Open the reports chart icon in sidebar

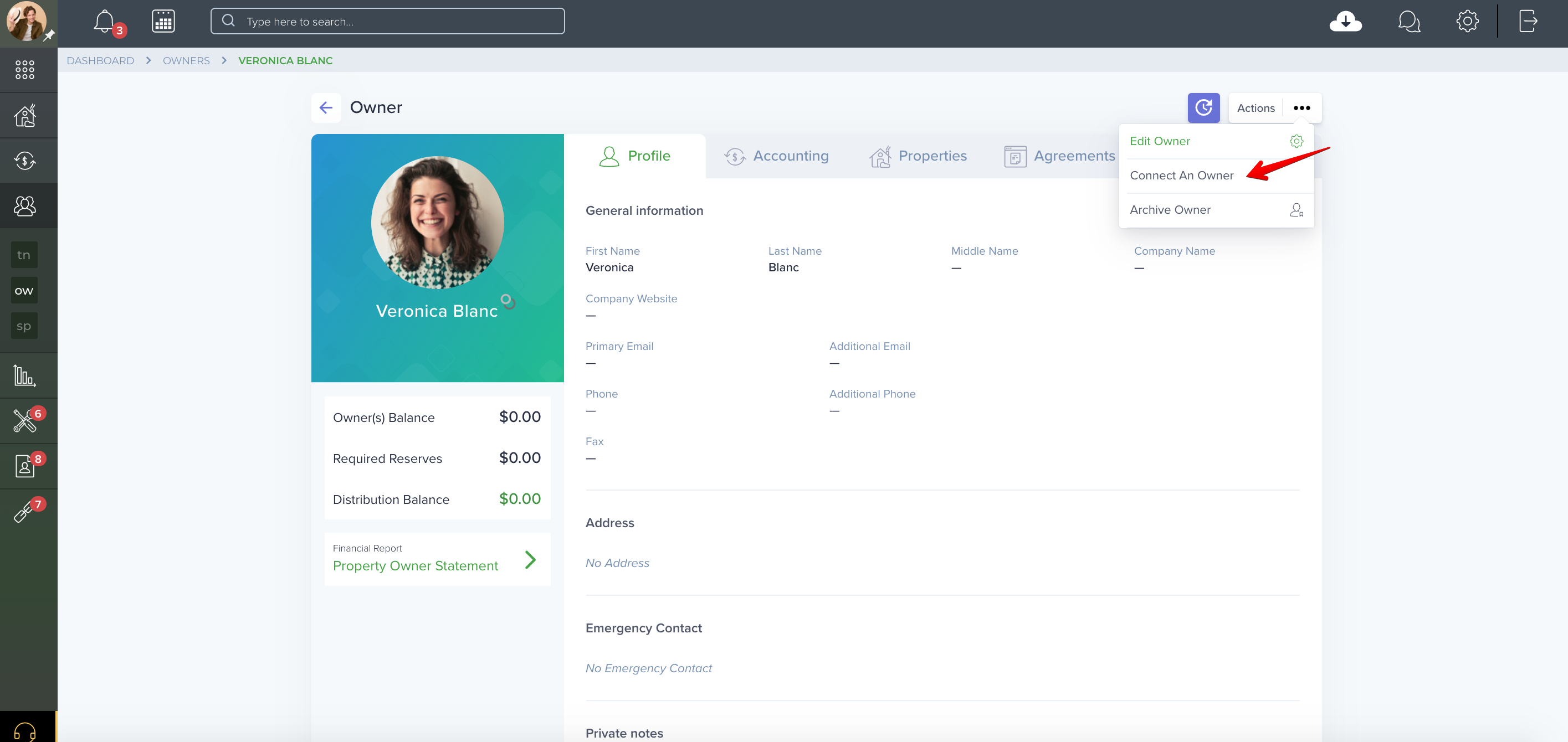point(25,375)
